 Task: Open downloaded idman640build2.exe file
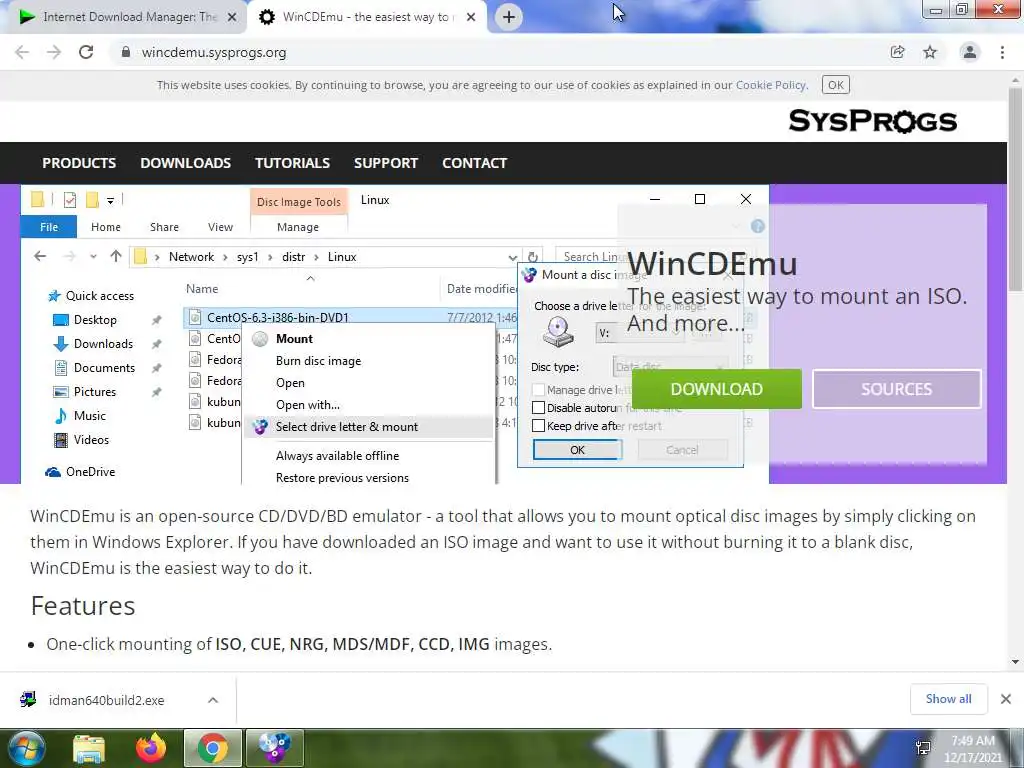coord(106,701)
